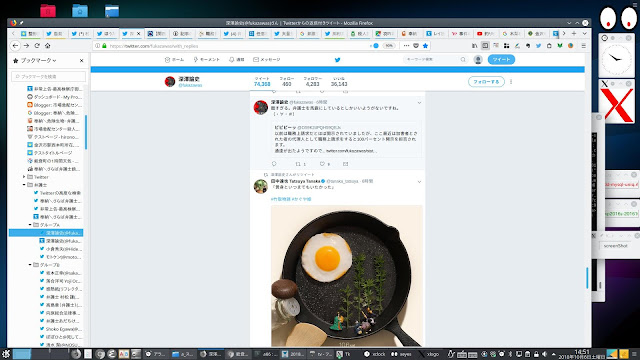Reload the current Twitter page

point(37,46)
